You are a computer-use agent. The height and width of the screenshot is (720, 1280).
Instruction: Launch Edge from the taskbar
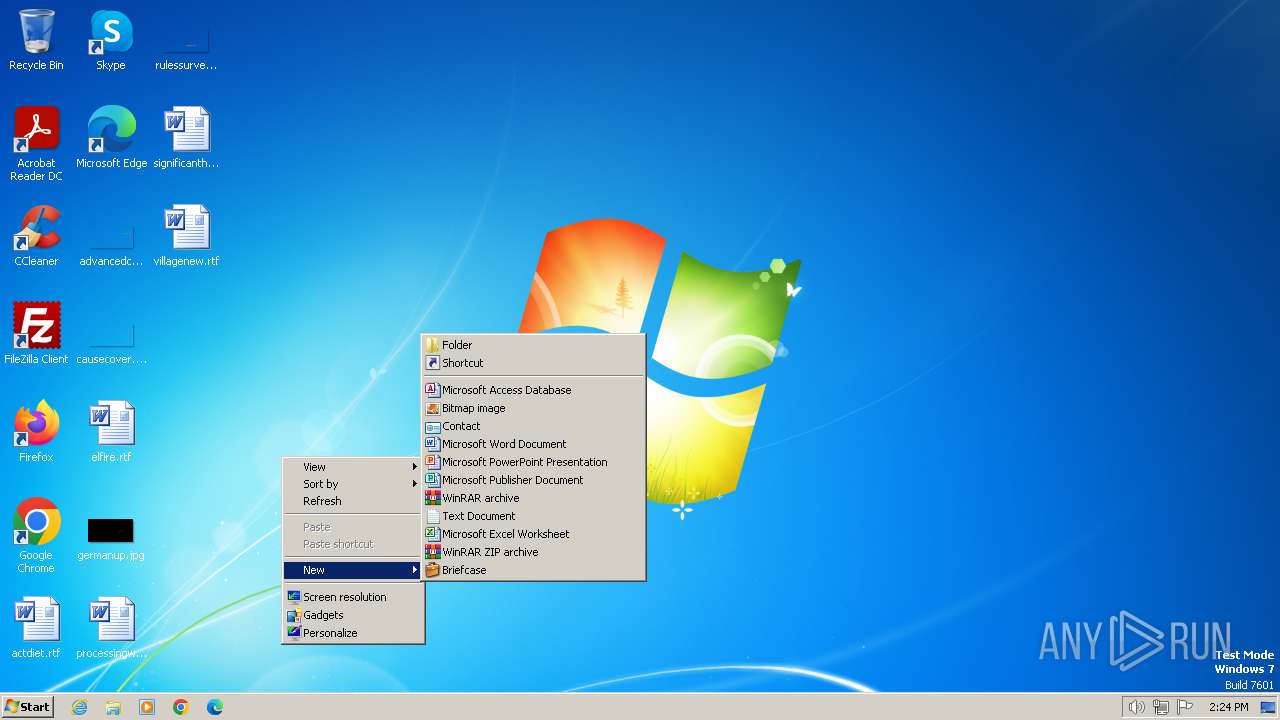[x=215, y=707]
